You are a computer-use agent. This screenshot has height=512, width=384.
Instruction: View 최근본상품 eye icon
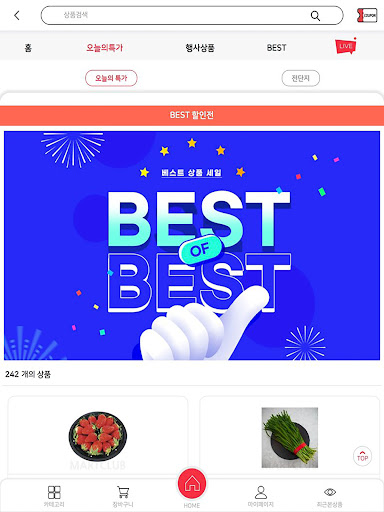tap(330, 492)
